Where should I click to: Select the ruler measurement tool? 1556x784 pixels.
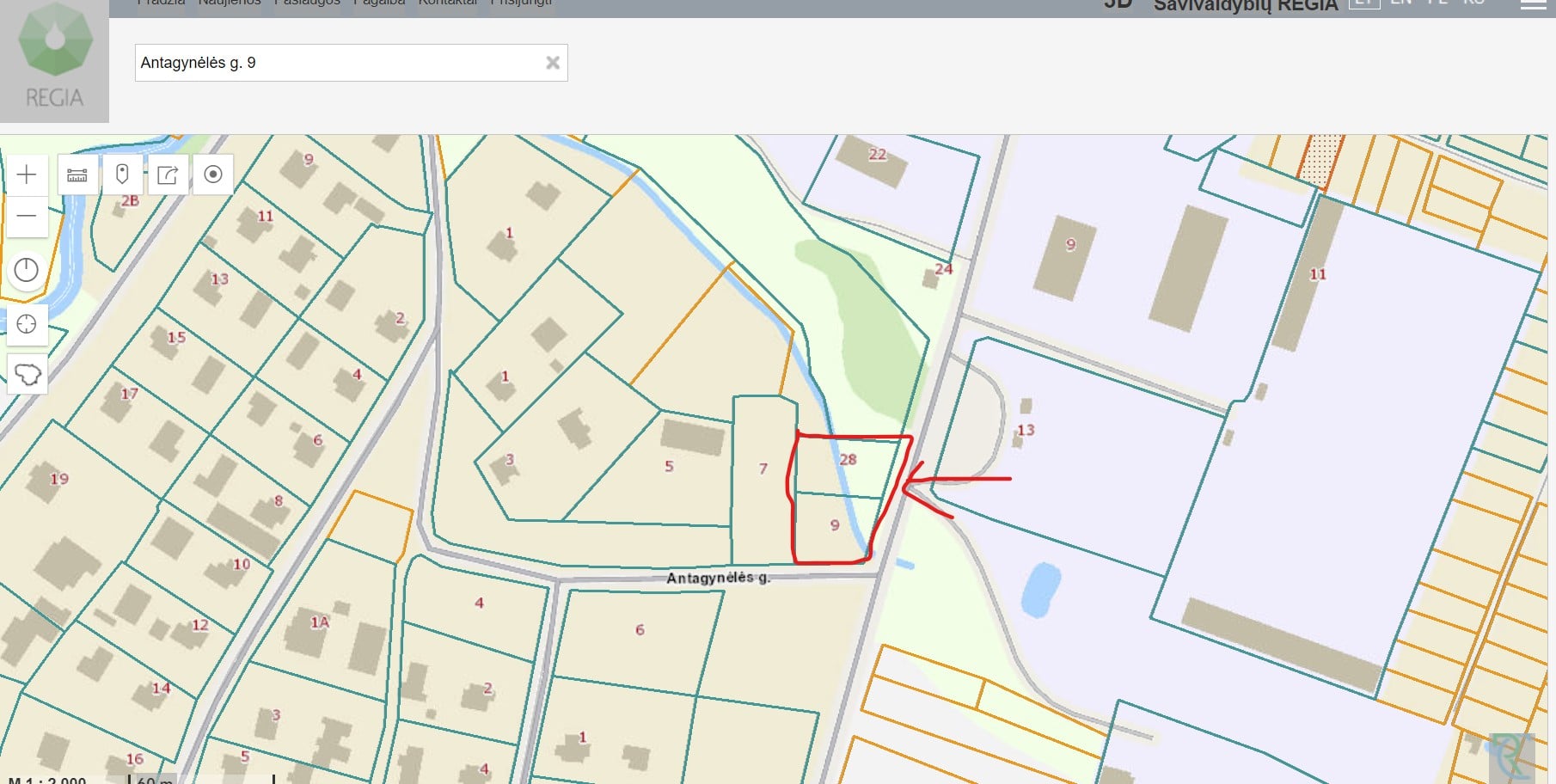(77, 175)
